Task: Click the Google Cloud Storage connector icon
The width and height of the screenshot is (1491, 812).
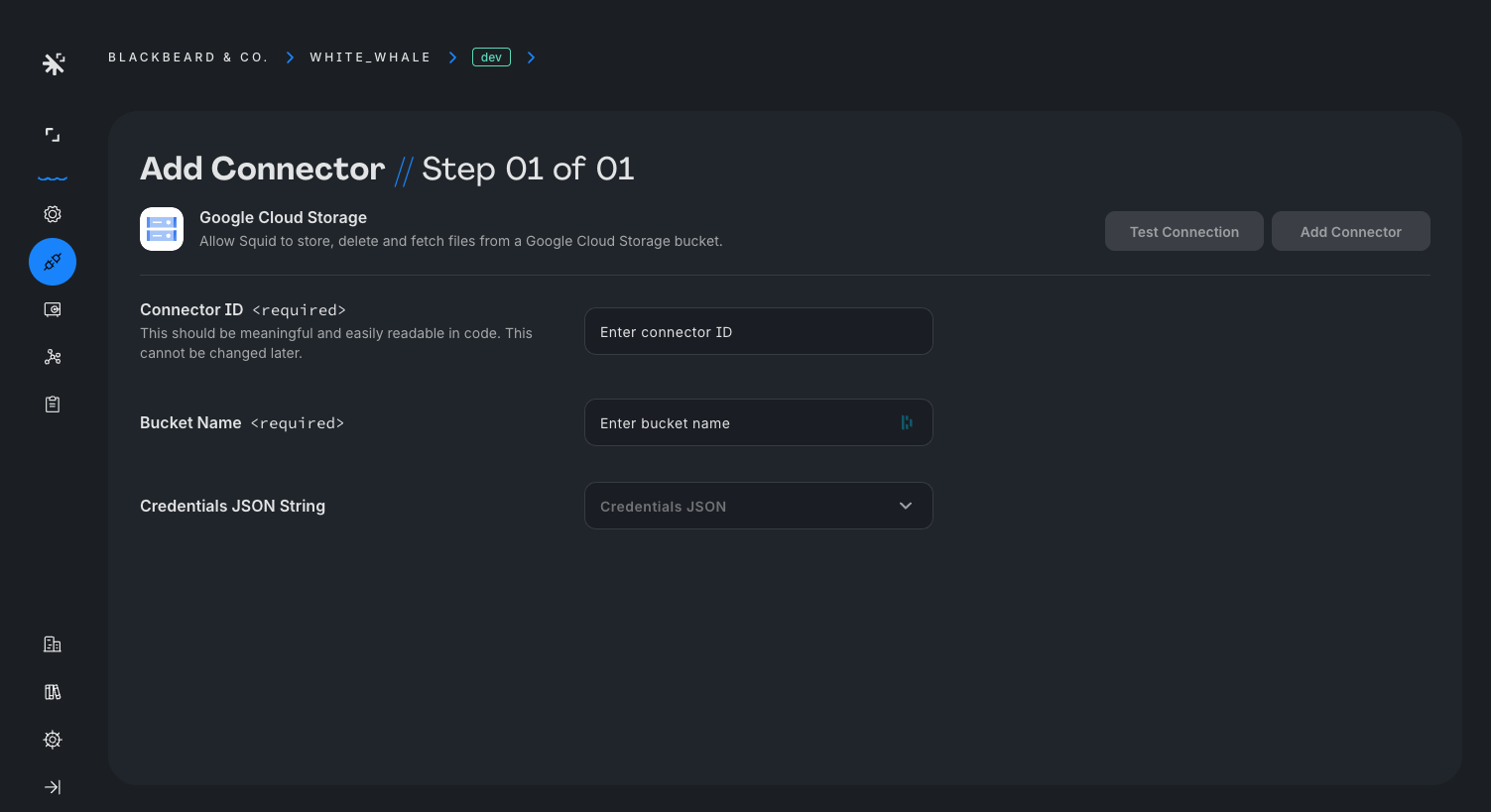Action: click(162, 229)
